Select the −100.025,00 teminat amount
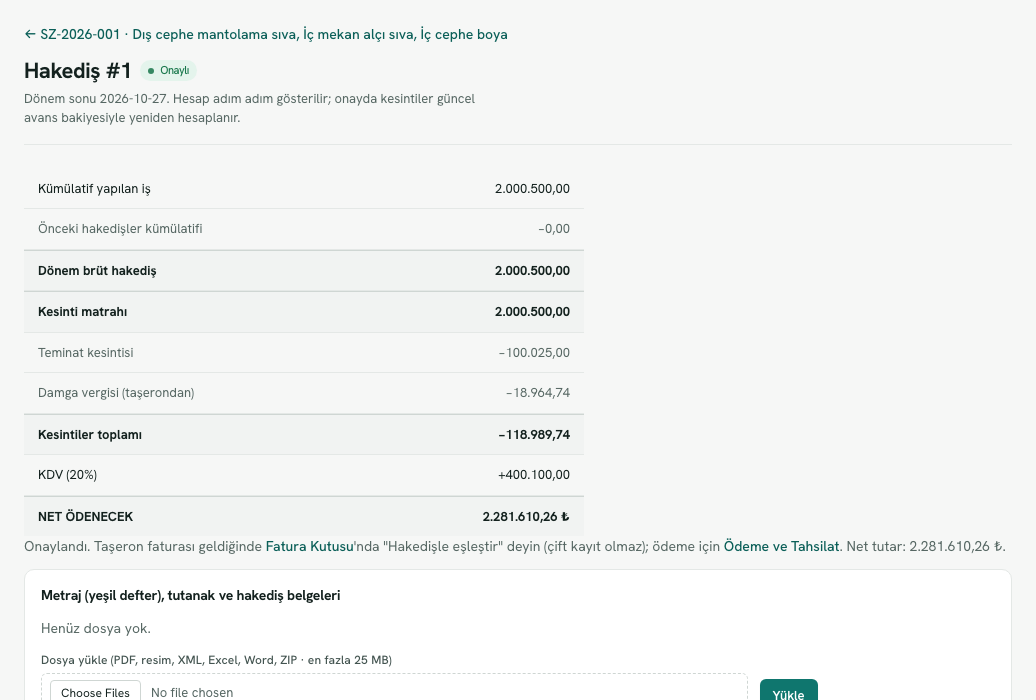Image resolution: width=1036 pixels, height=700 pixels. click(534, 353)
